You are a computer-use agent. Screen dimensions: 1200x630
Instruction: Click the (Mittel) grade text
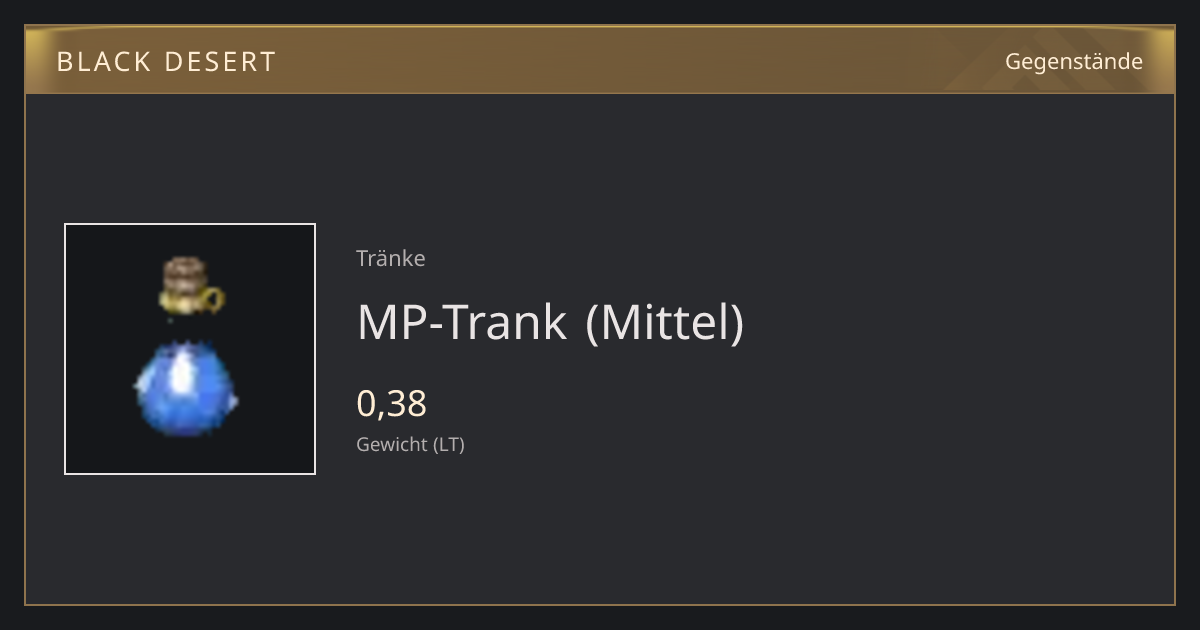coord(665,322)
